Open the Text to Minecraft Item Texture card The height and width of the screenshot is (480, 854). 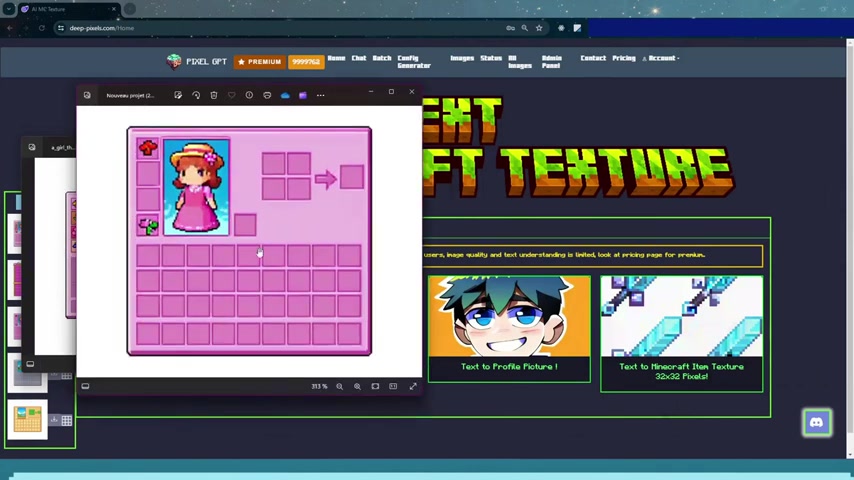click(681, 333)
